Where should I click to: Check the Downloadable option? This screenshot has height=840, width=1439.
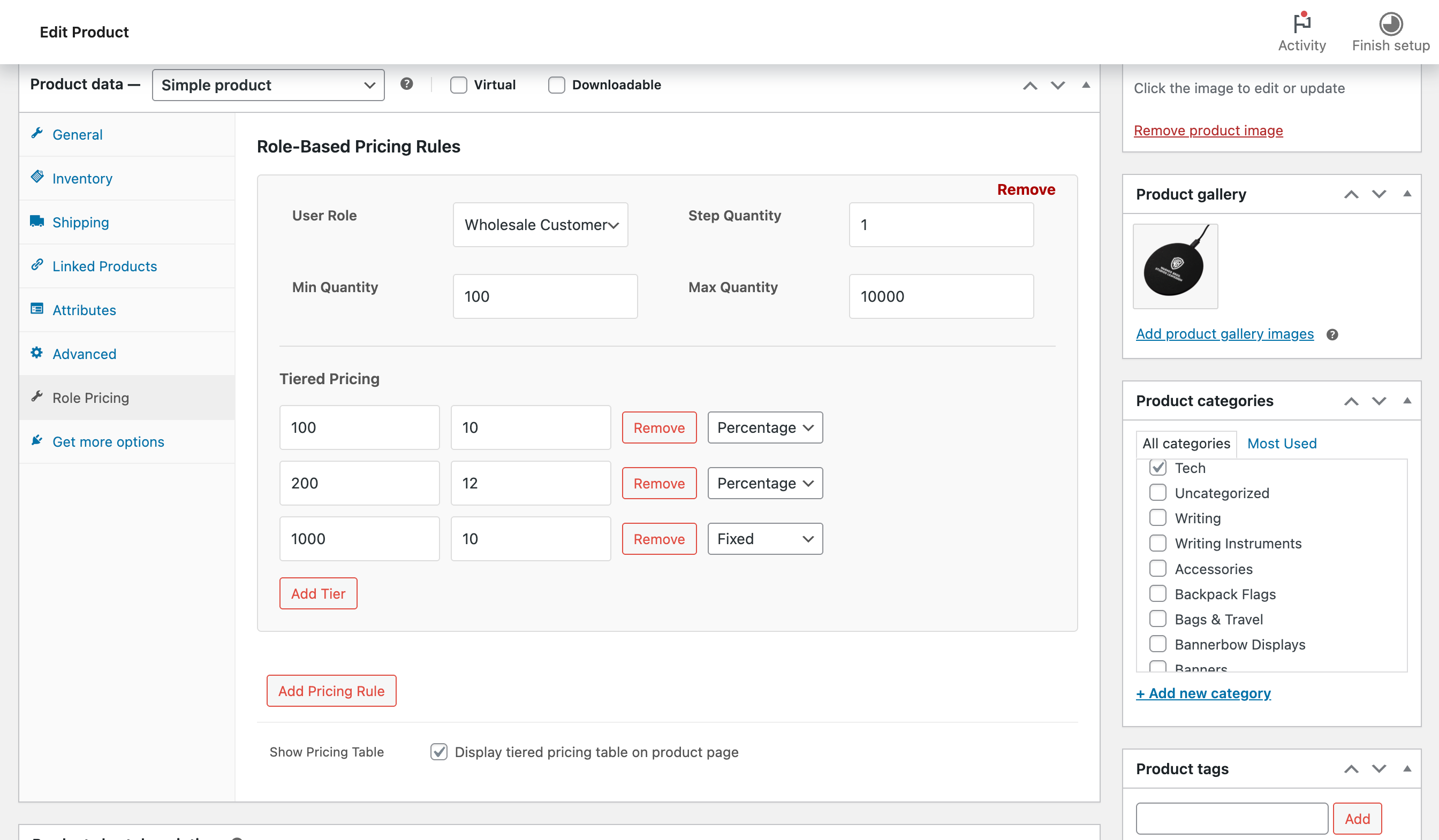pyautogui.click(x=557, y=85)
